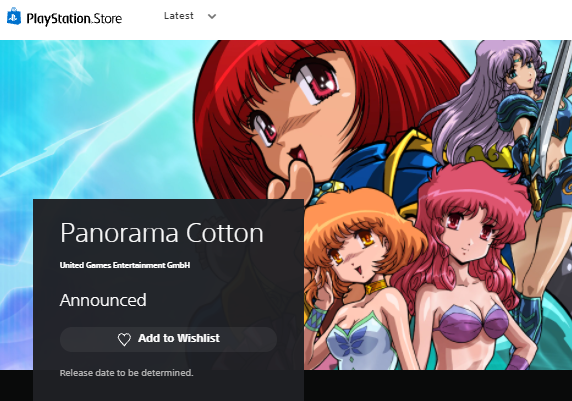This screenshot has width=572, height=401.
Task: Open the PlayStation Store home link
Action: [x=65, y=18]
